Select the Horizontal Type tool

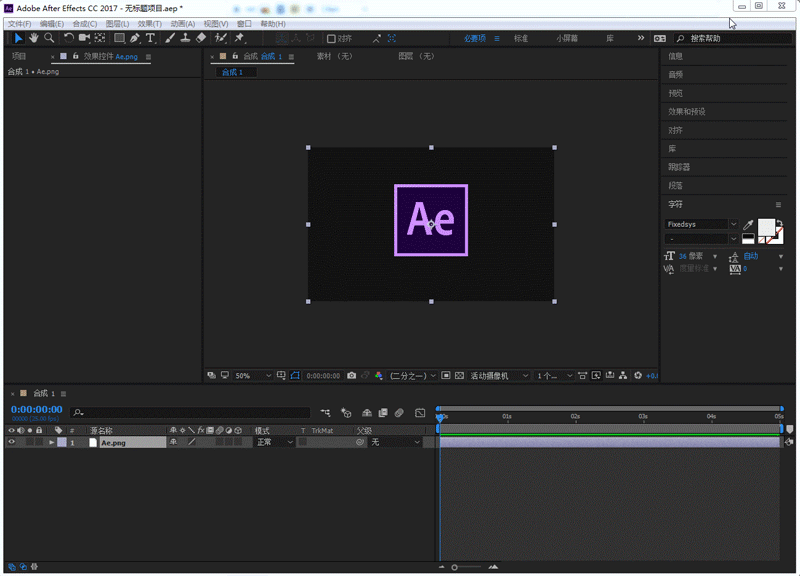coord(151,38)
